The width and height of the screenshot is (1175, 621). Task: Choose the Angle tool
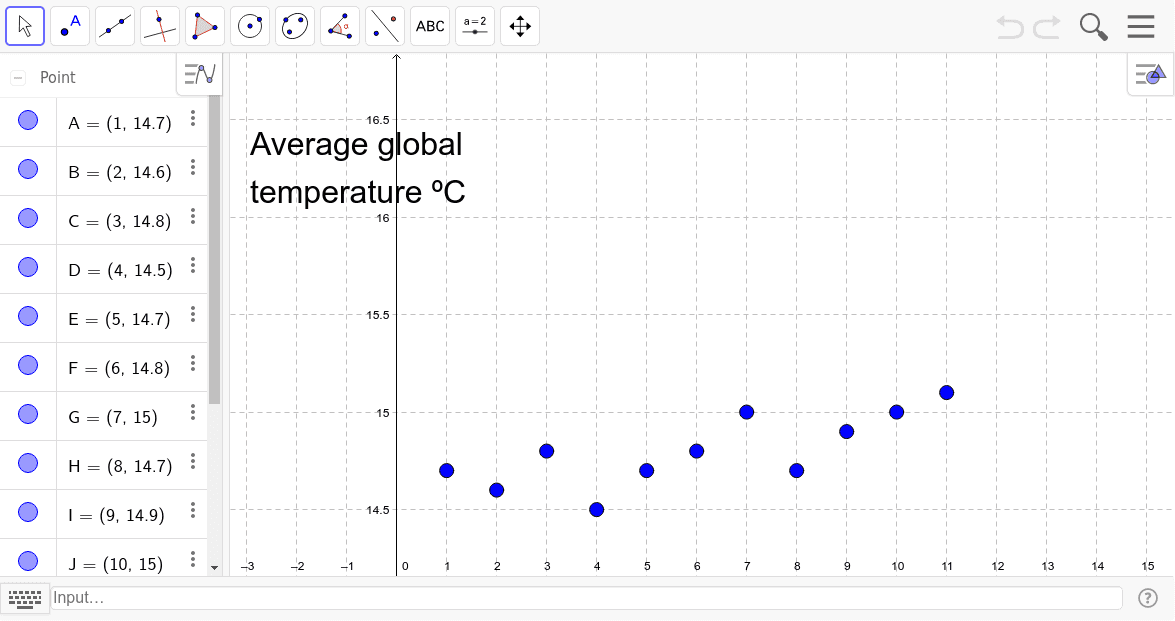point(340,26)
